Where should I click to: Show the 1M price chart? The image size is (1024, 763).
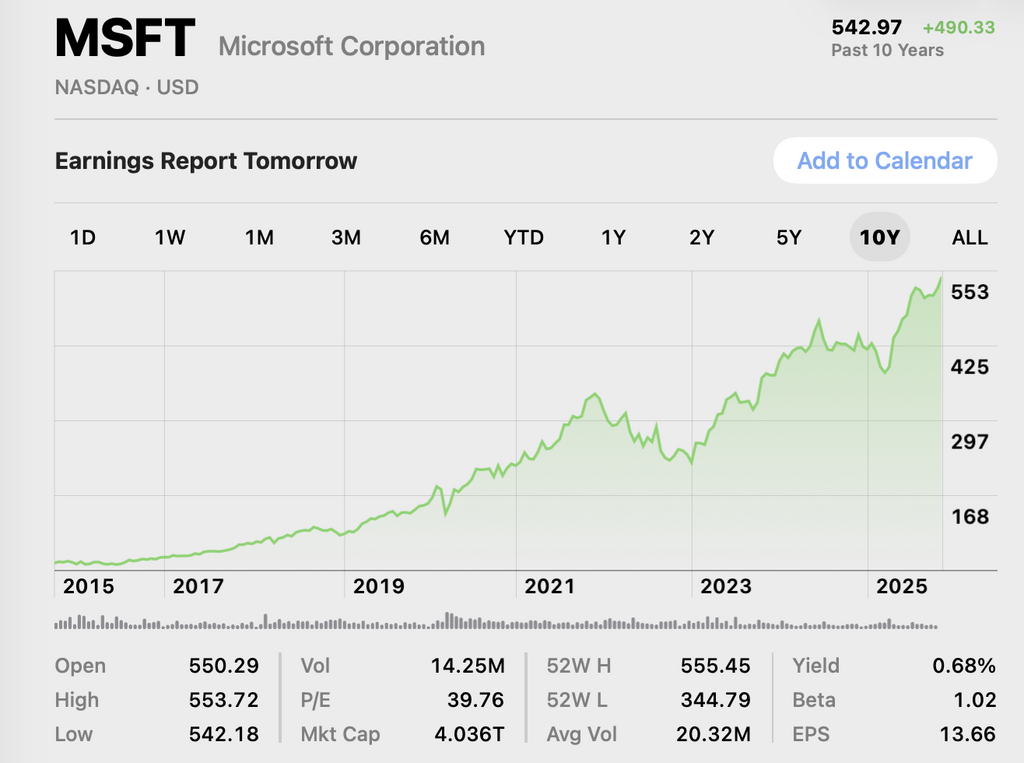(x=259, y=237)
